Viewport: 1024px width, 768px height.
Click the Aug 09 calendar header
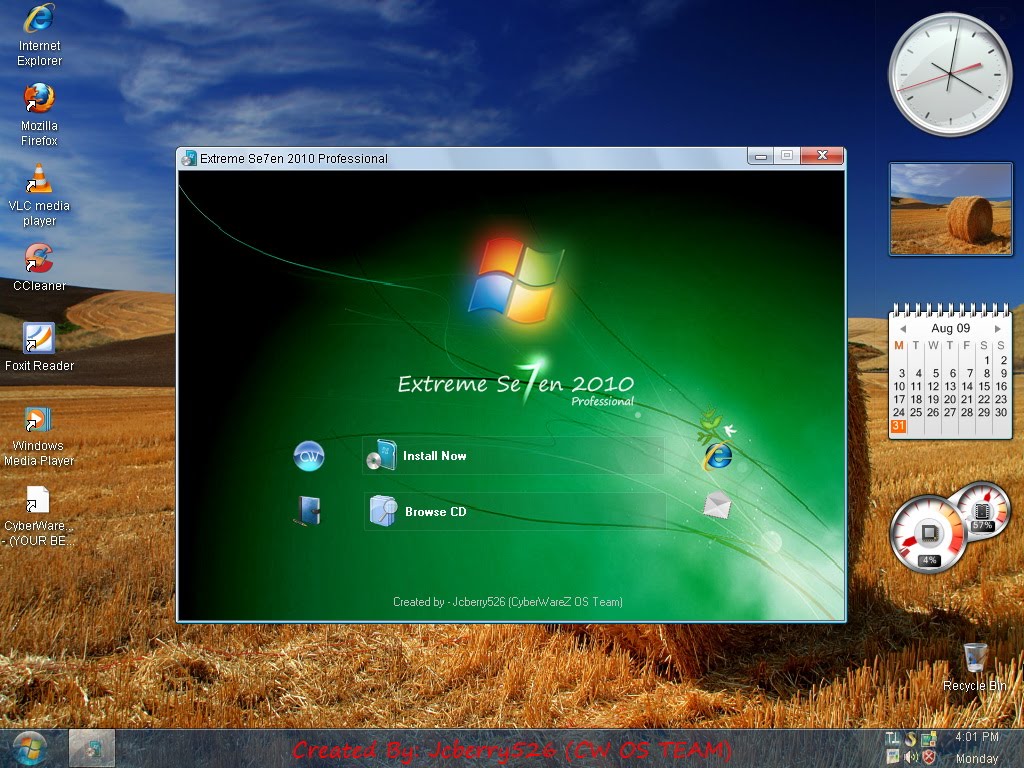[950, 328]
